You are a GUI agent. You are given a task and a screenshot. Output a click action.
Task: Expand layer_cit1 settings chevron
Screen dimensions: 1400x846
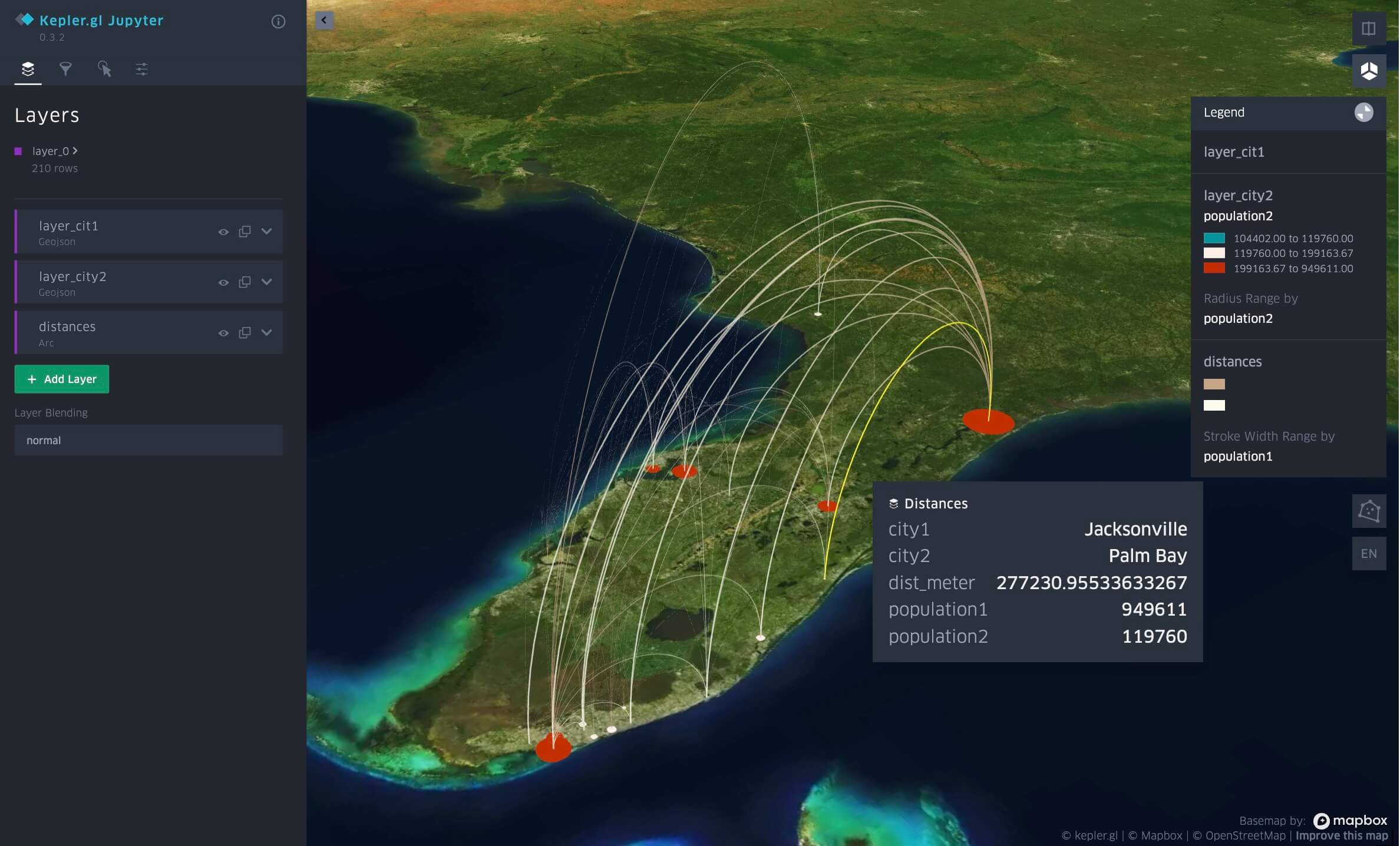[267, 232]
